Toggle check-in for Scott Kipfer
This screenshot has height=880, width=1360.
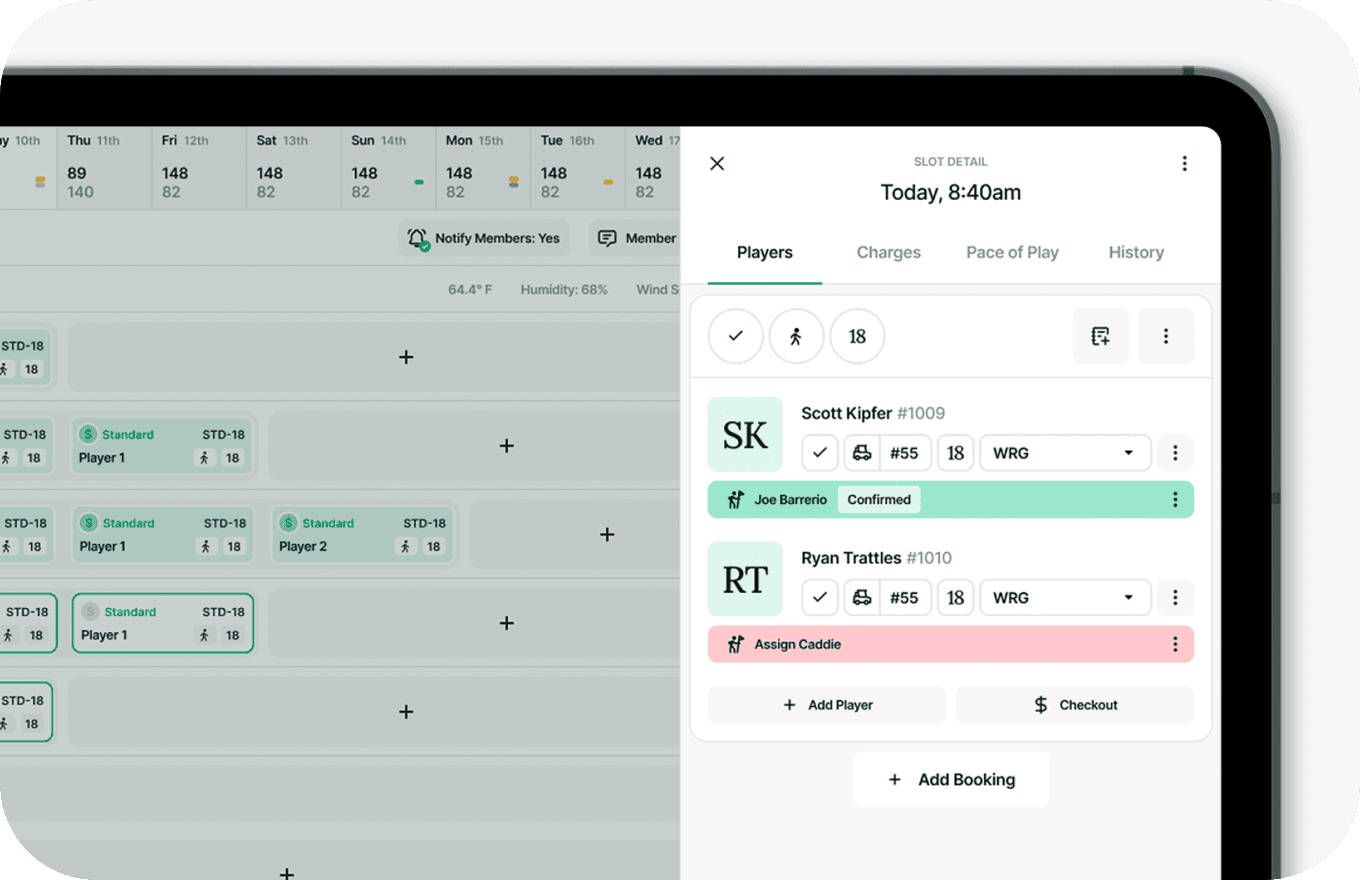pos(819,452)
